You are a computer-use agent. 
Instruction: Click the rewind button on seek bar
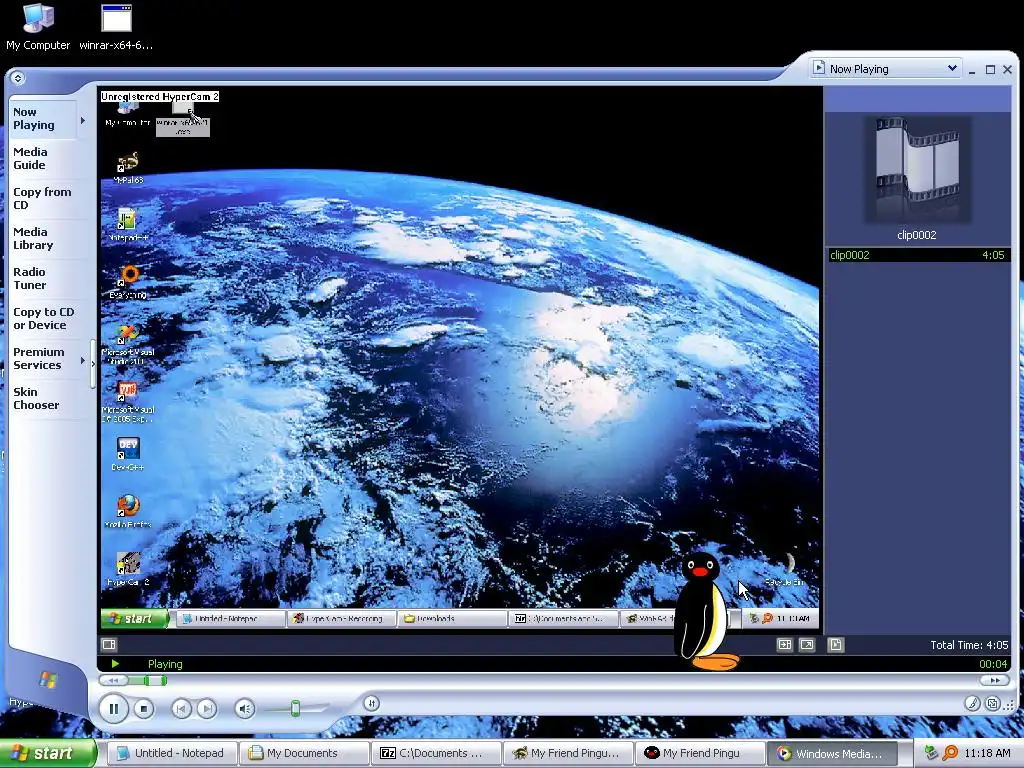113,680
